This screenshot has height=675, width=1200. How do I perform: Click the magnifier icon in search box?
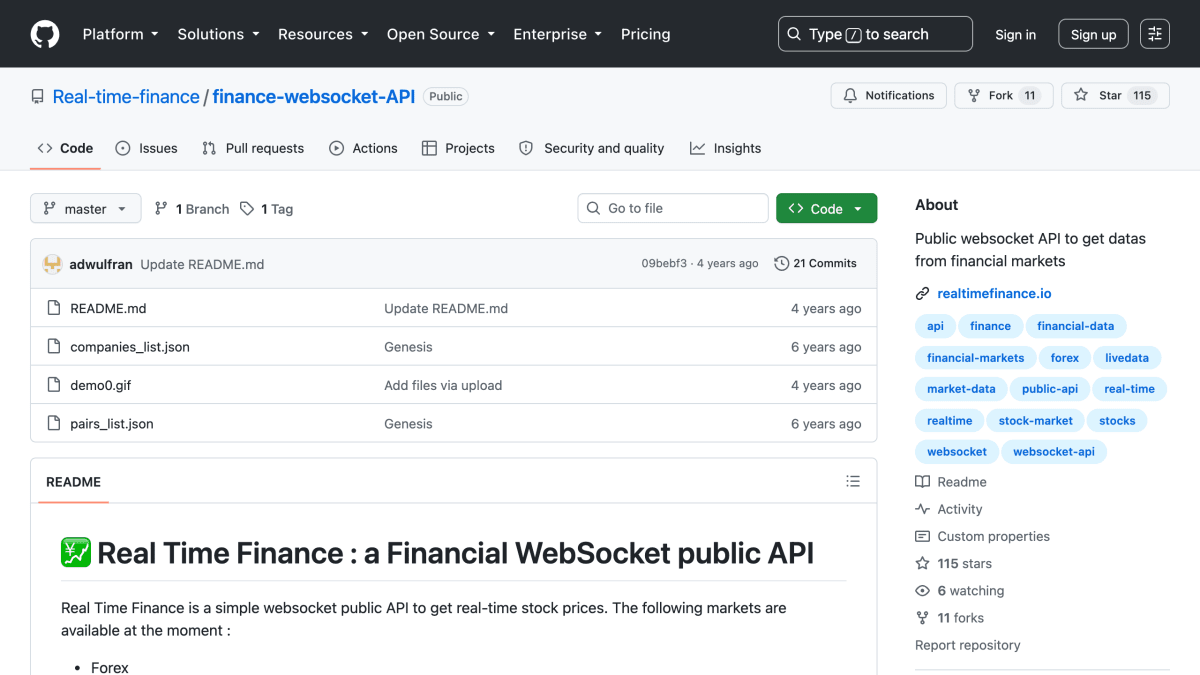[x=794, y=34]
